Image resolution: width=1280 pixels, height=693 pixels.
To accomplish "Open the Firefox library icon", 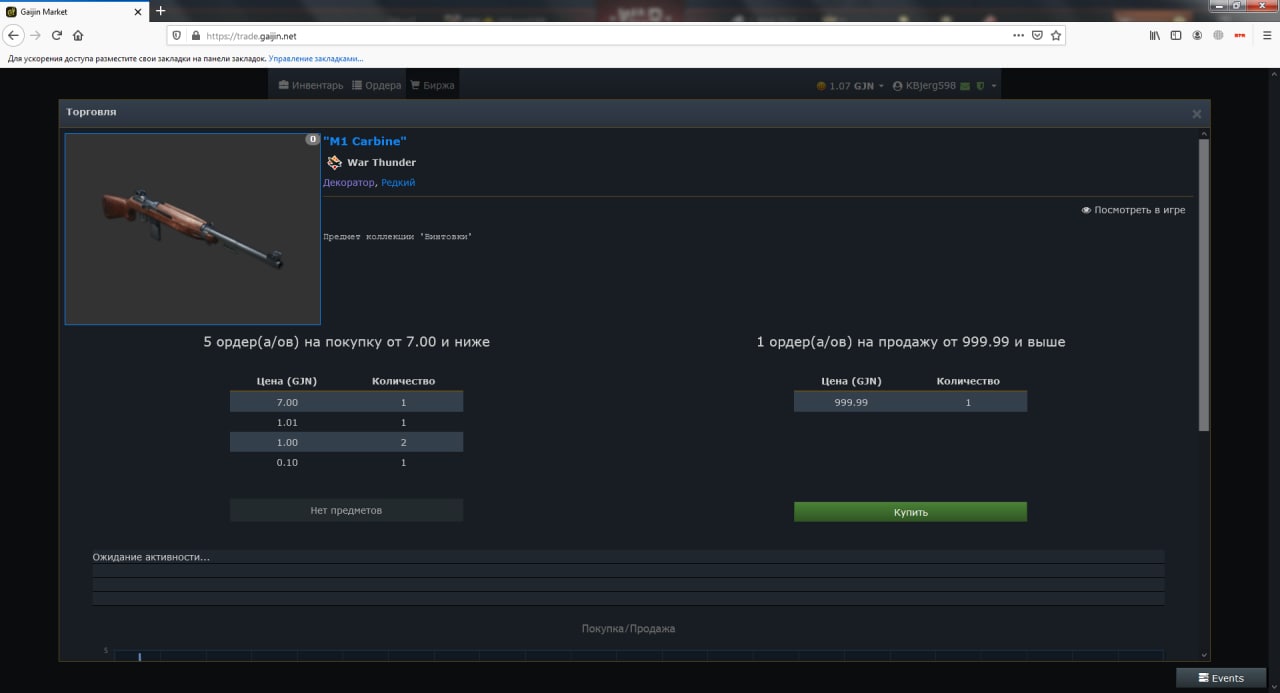I will pyautogui.click(x=1154, y=35).
